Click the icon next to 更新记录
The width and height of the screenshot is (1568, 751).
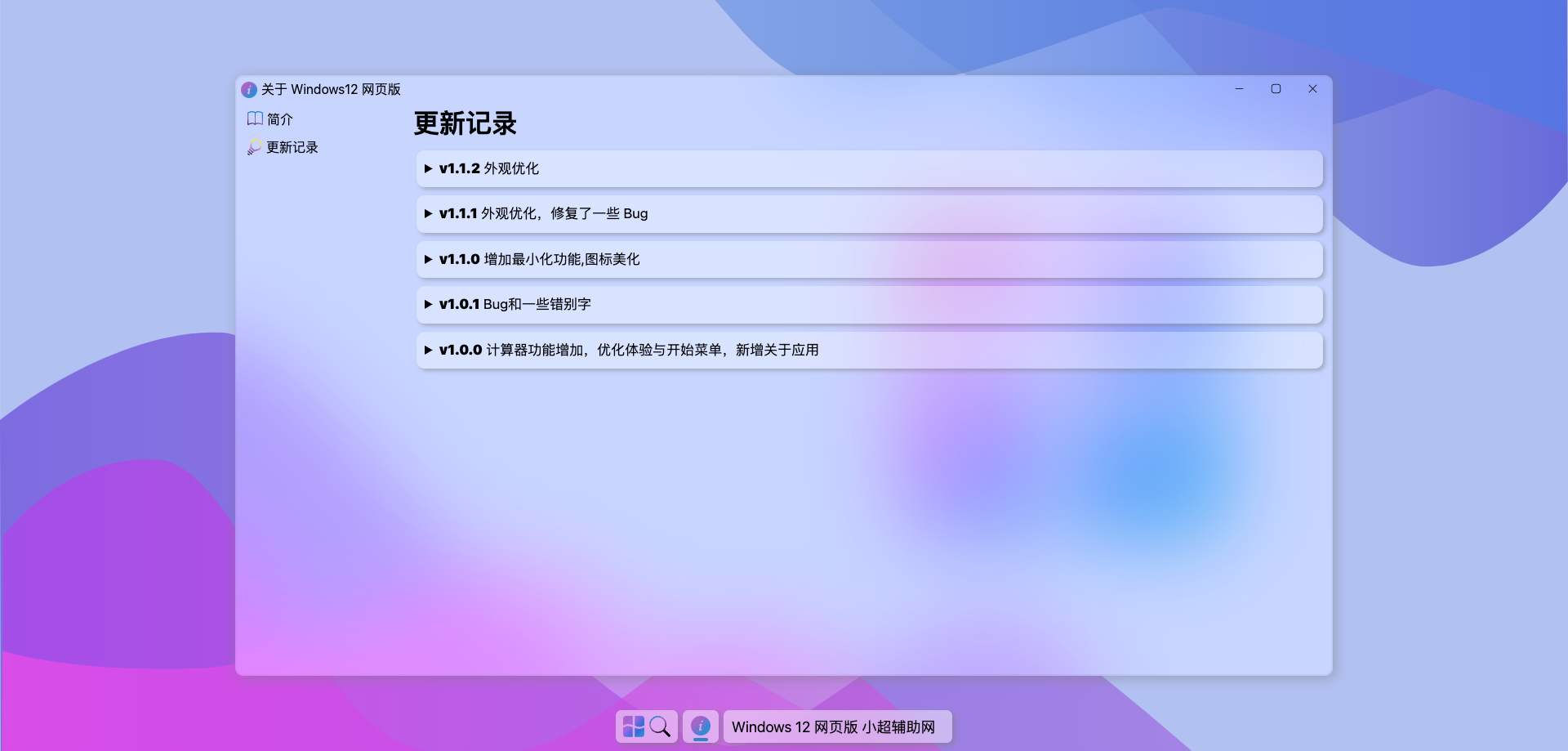(x=255, y=147)
